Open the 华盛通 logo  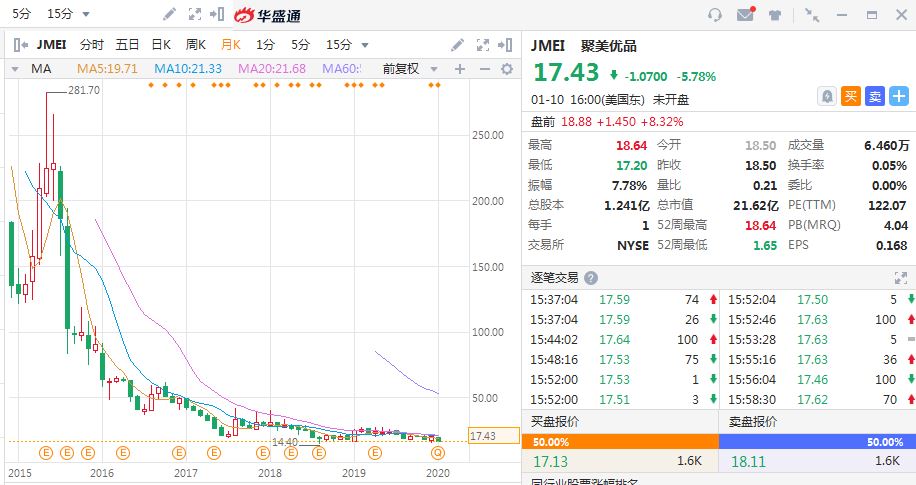(267, 15)
